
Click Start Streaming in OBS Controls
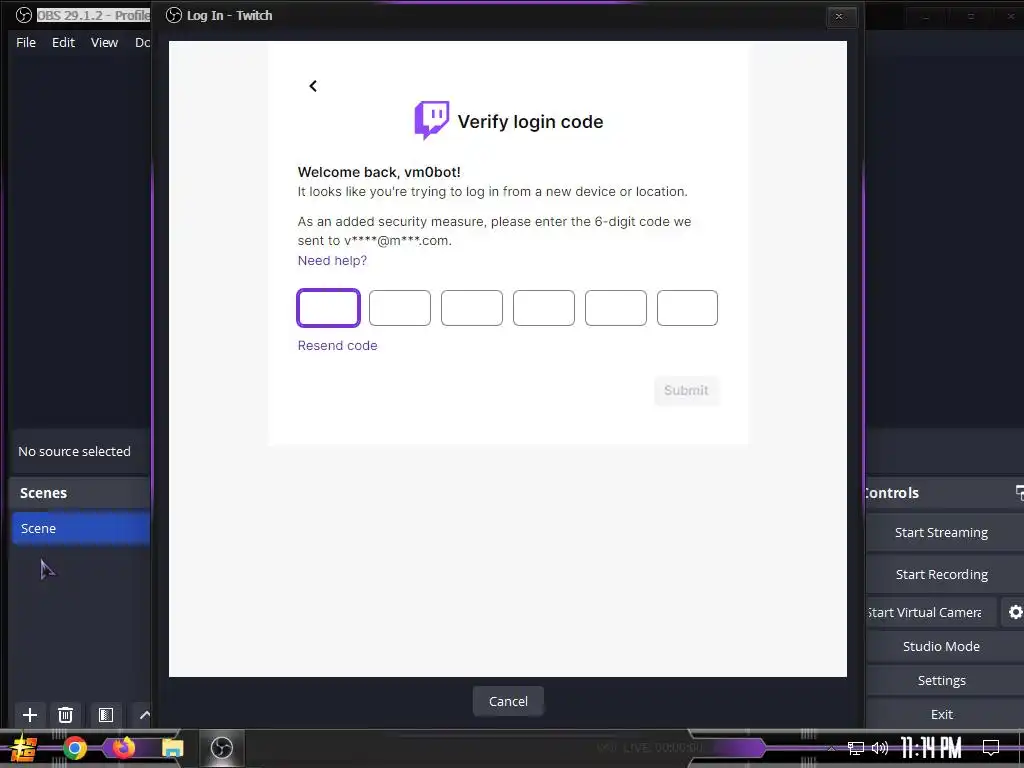coord(941,532)
